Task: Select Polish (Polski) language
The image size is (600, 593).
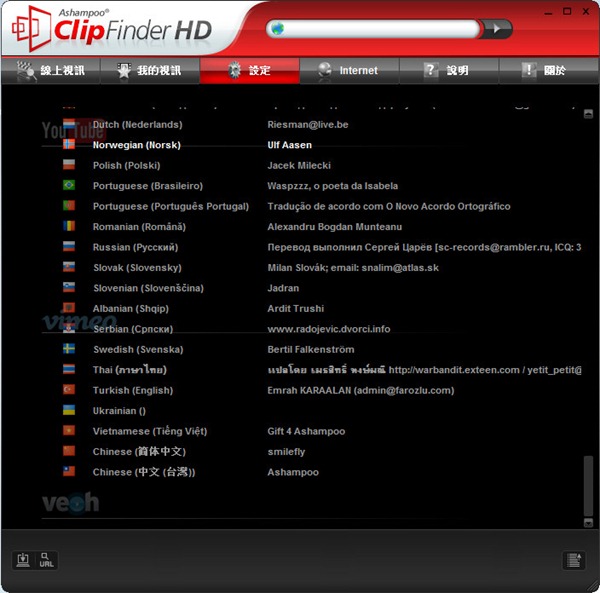Action: click(x=126, y=165)
